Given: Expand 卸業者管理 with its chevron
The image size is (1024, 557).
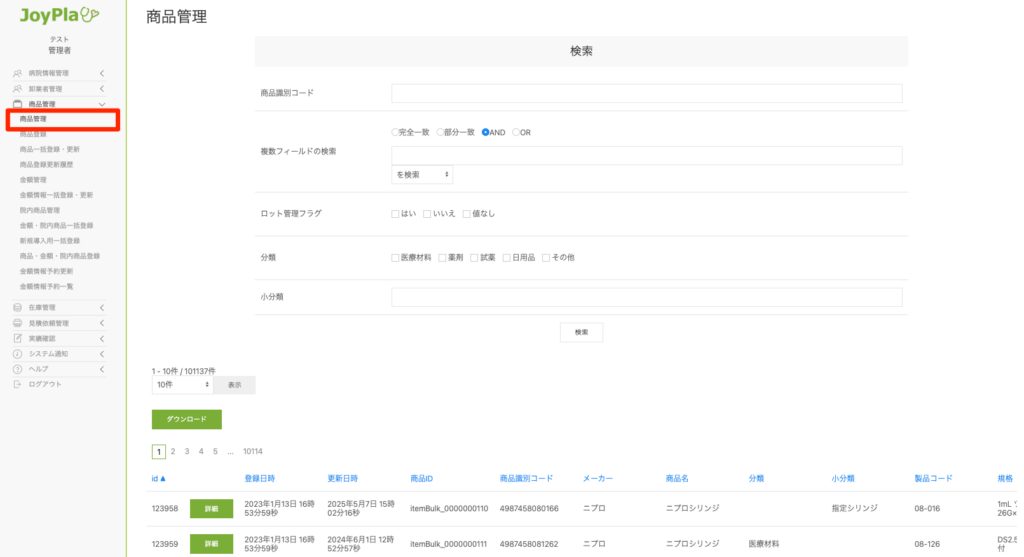Looking at the screenshot, I should pyautogui.click(x=102, y=89).
